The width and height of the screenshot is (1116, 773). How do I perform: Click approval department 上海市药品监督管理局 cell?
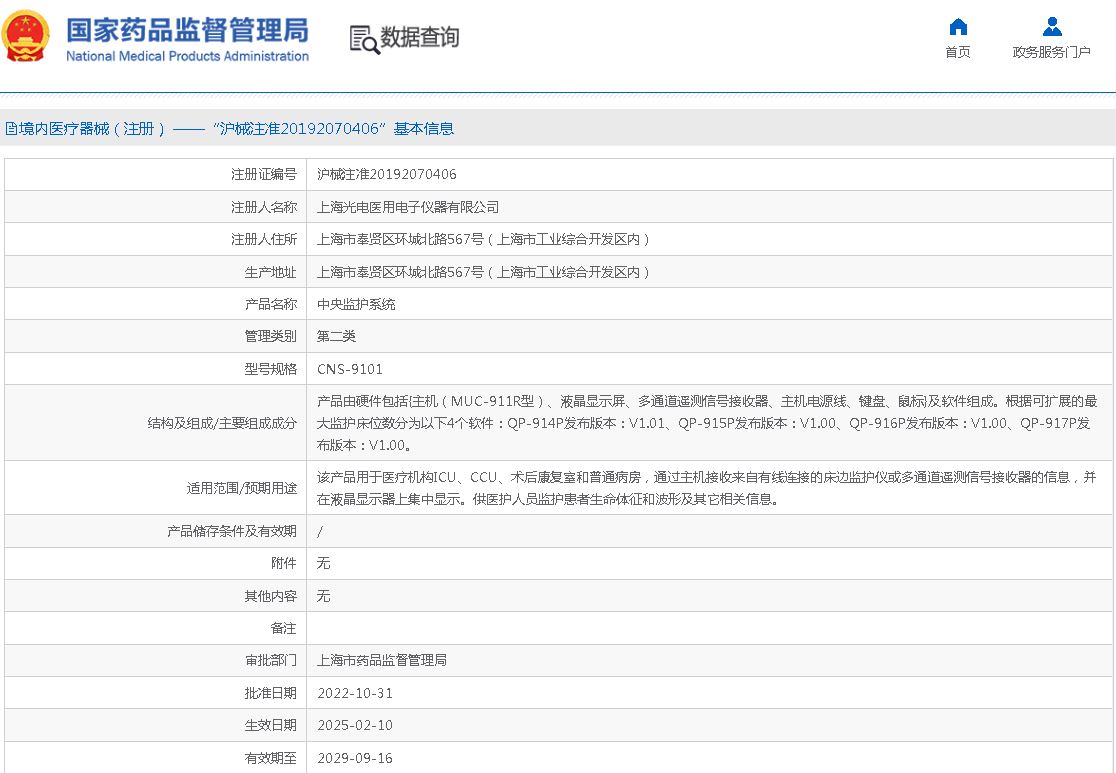coord(382,661)
